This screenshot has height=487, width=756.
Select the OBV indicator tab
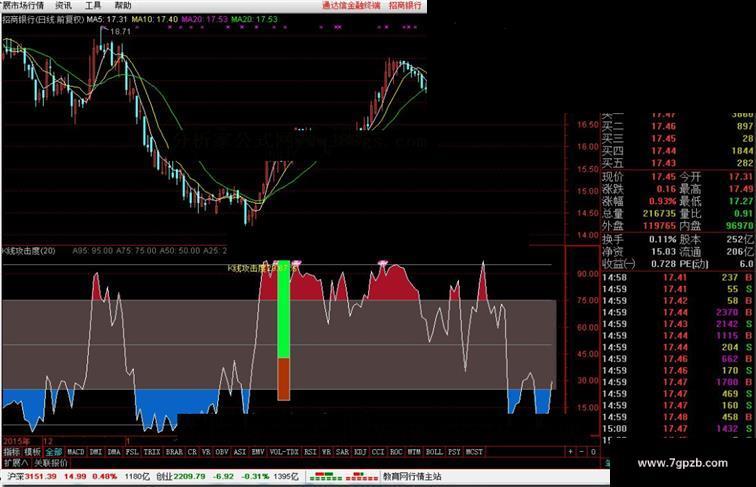coord(222,452)
